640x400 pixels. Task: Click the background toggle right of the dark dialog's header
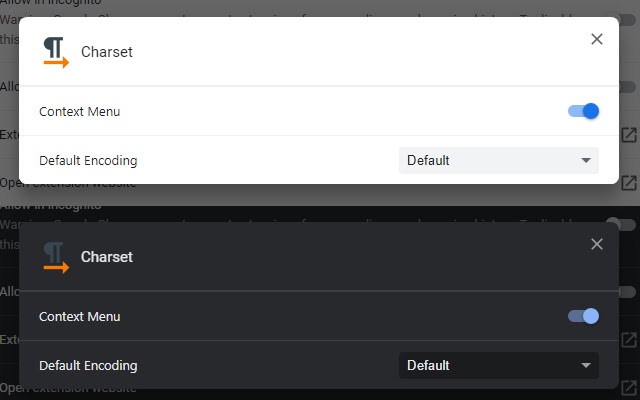[627, 291]
